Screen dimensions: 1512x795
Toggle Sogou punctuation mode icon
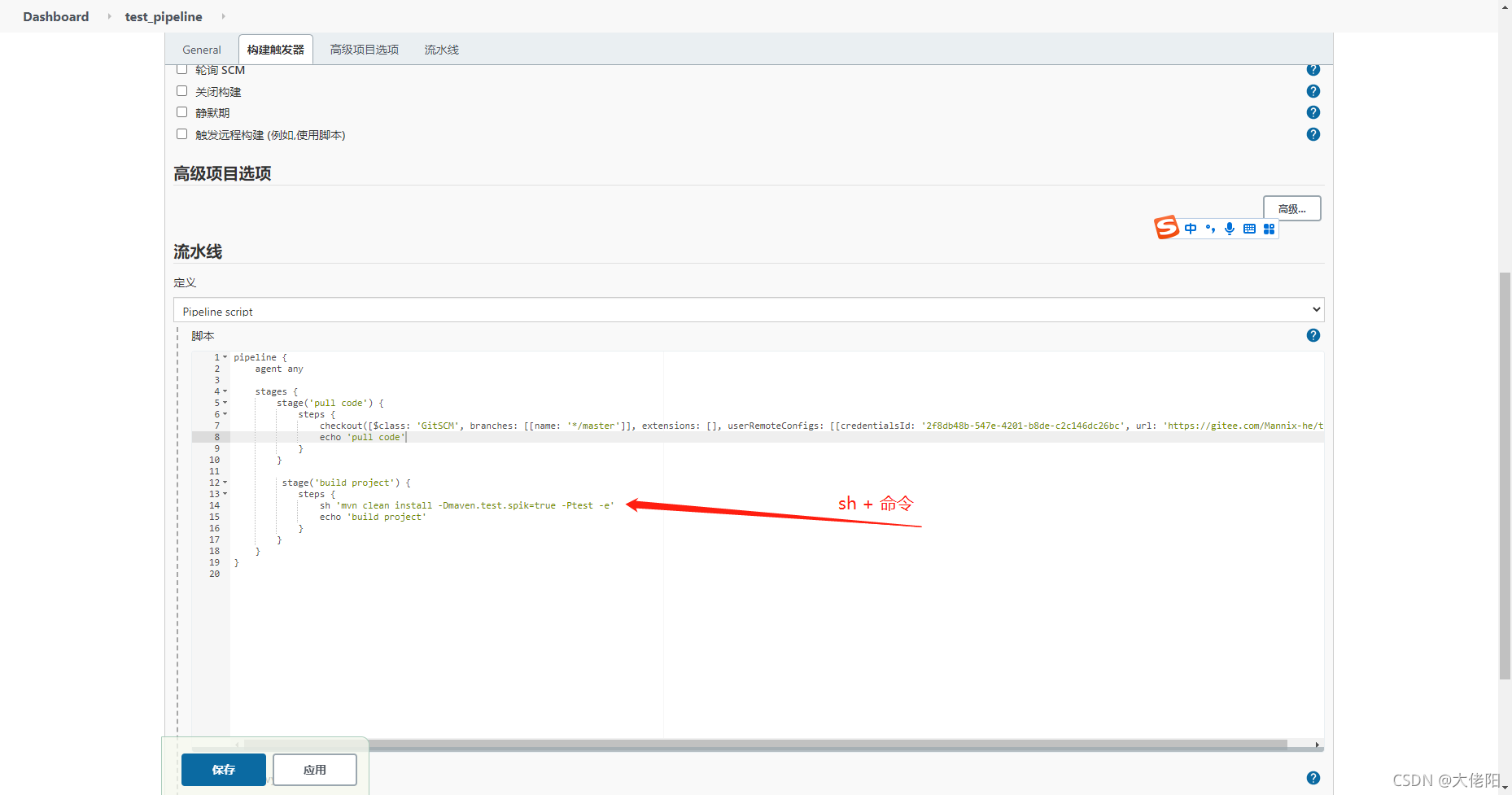tap(1210, 229)
